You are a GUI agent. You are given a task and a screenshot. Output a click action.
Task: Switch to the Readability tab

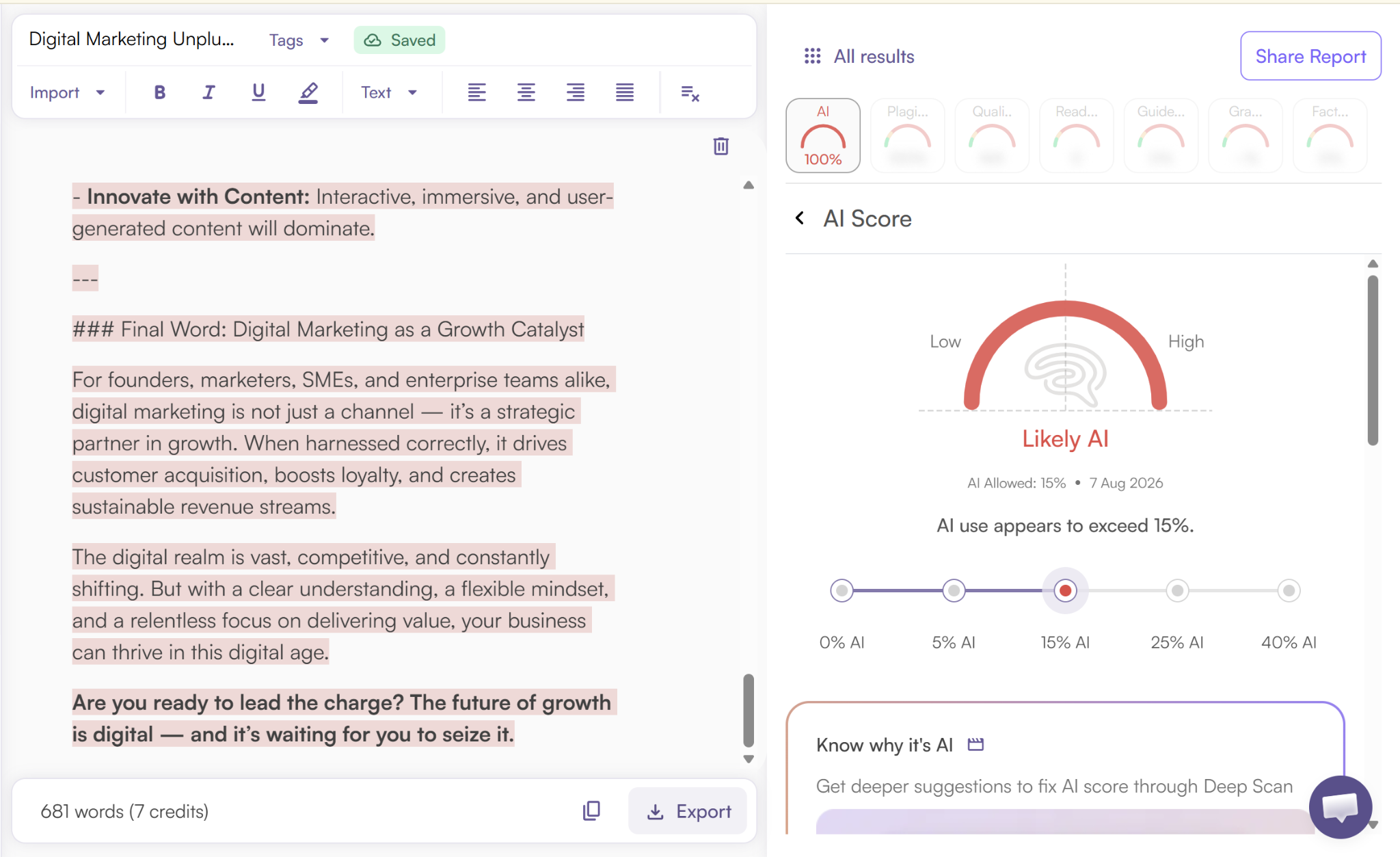tap(1077, 135)
